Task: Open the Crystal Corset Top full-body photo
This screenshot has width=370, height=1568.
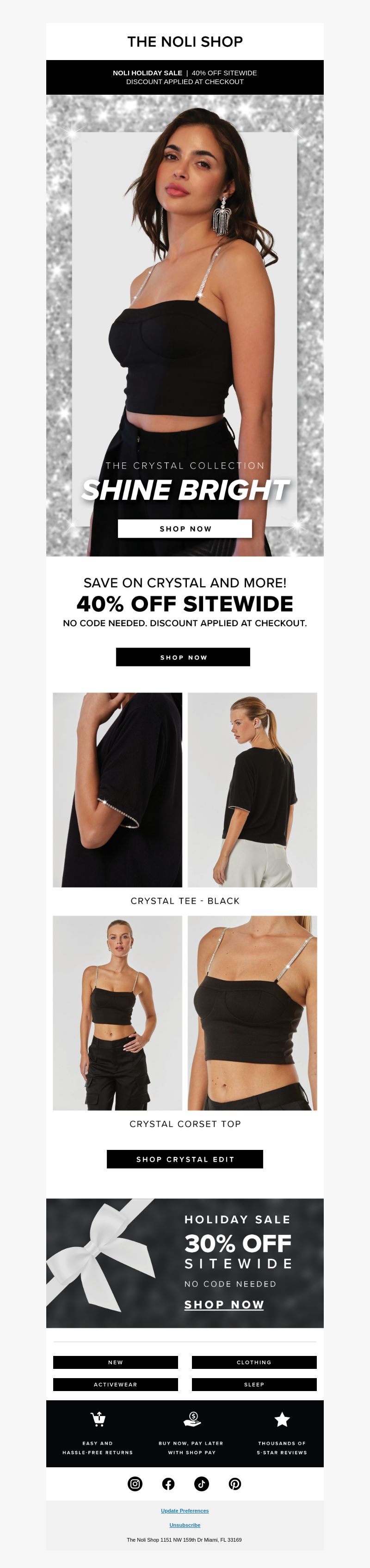Action: coord(117,1013)
